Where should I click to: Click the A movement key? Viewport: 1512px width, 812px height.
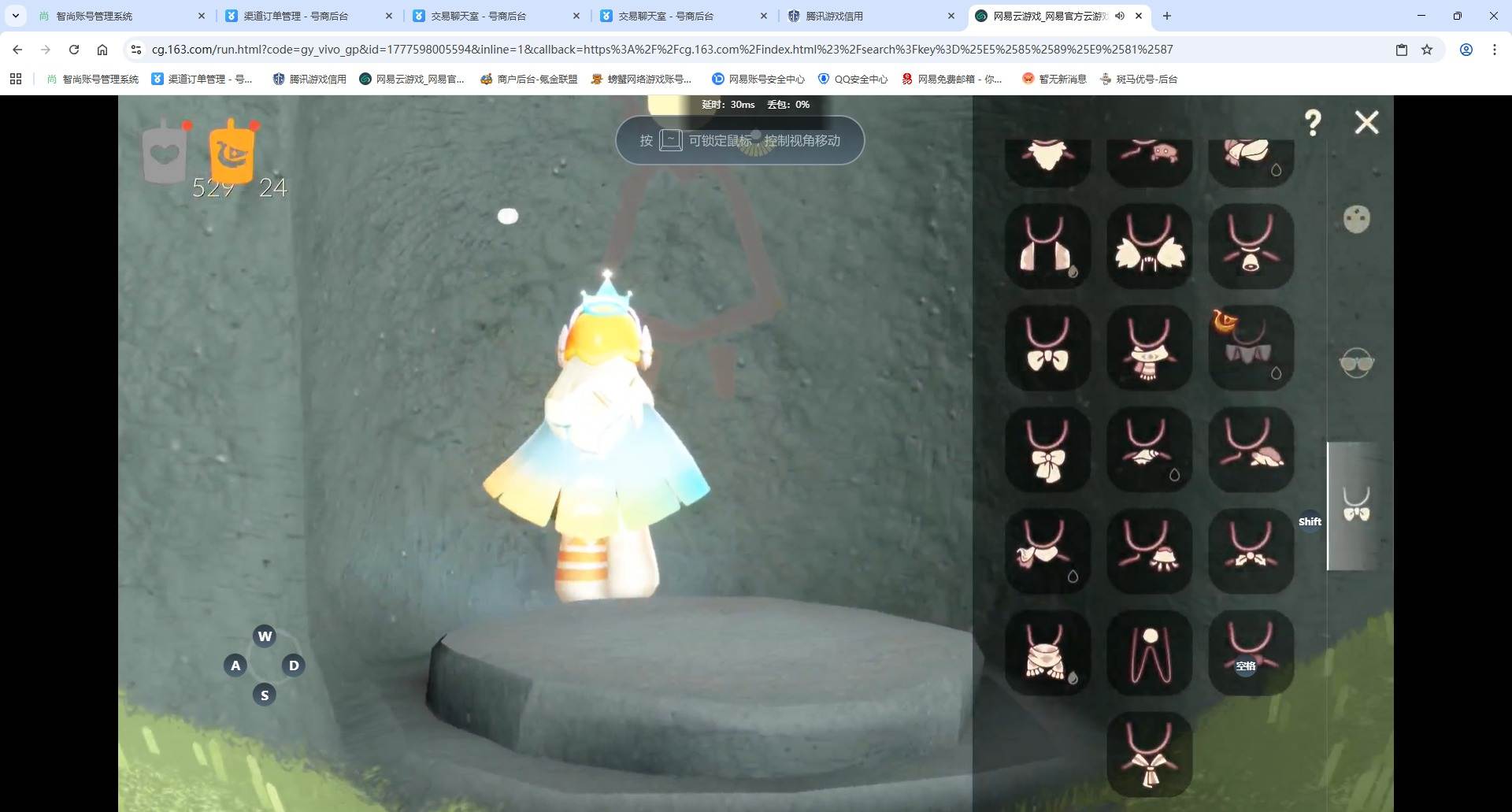(235, 666)
